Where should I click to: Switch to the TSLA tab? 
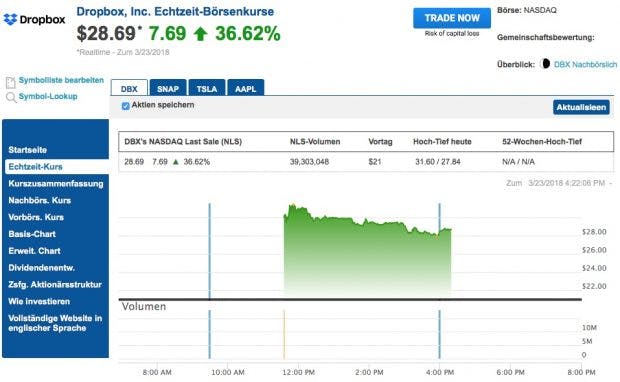coord(207,88)
